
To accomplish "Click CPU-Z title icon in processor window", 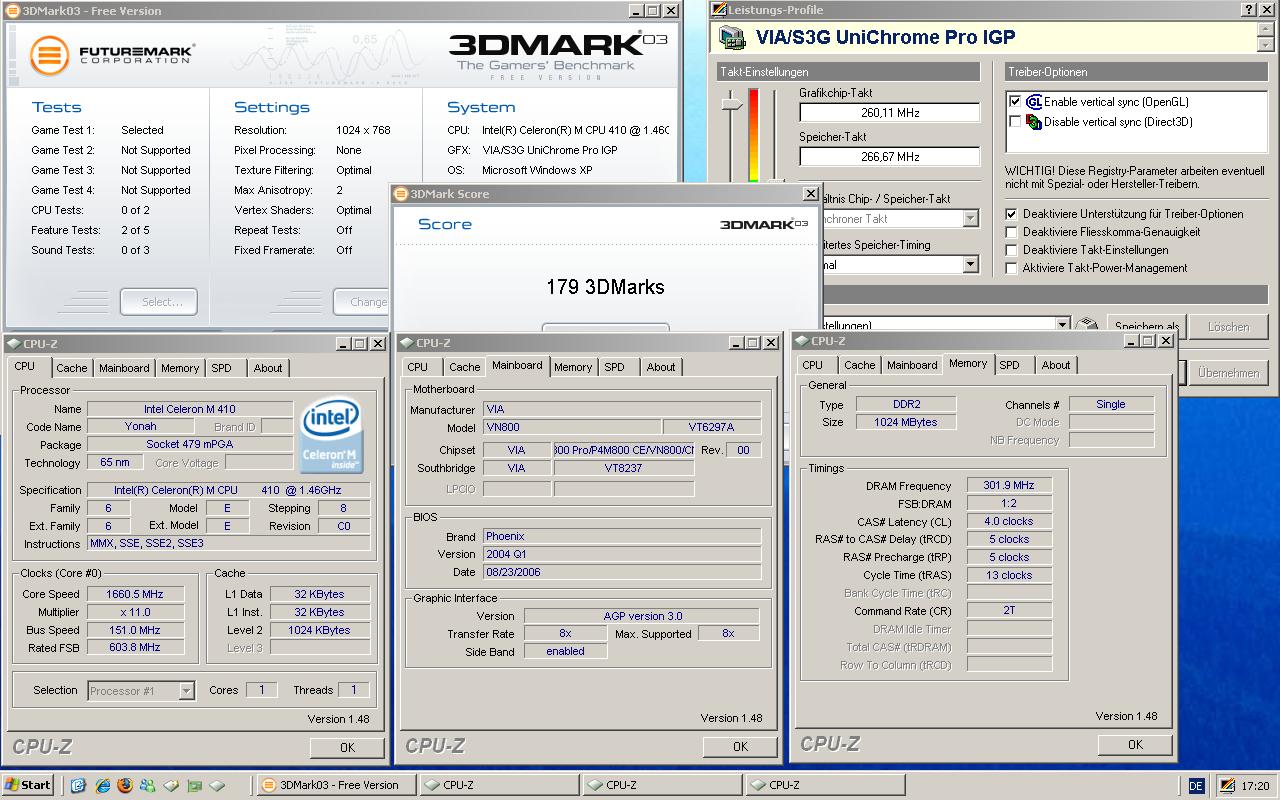I will click(15, 343).
